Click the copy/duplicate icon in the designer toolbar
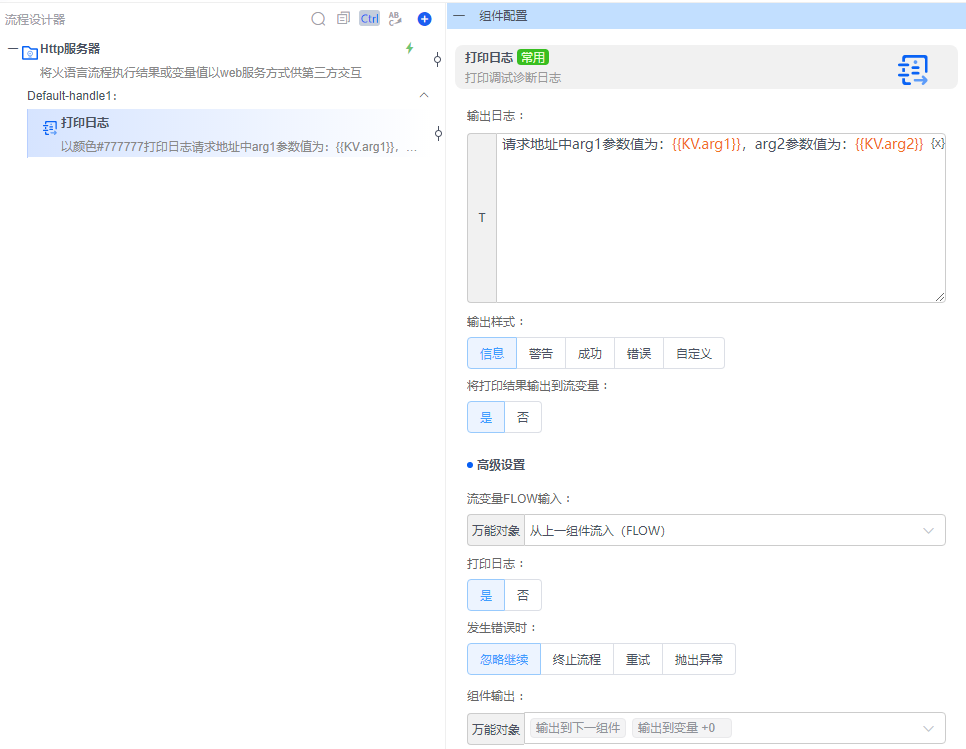 pyautogui.click(x=342, y=18)
